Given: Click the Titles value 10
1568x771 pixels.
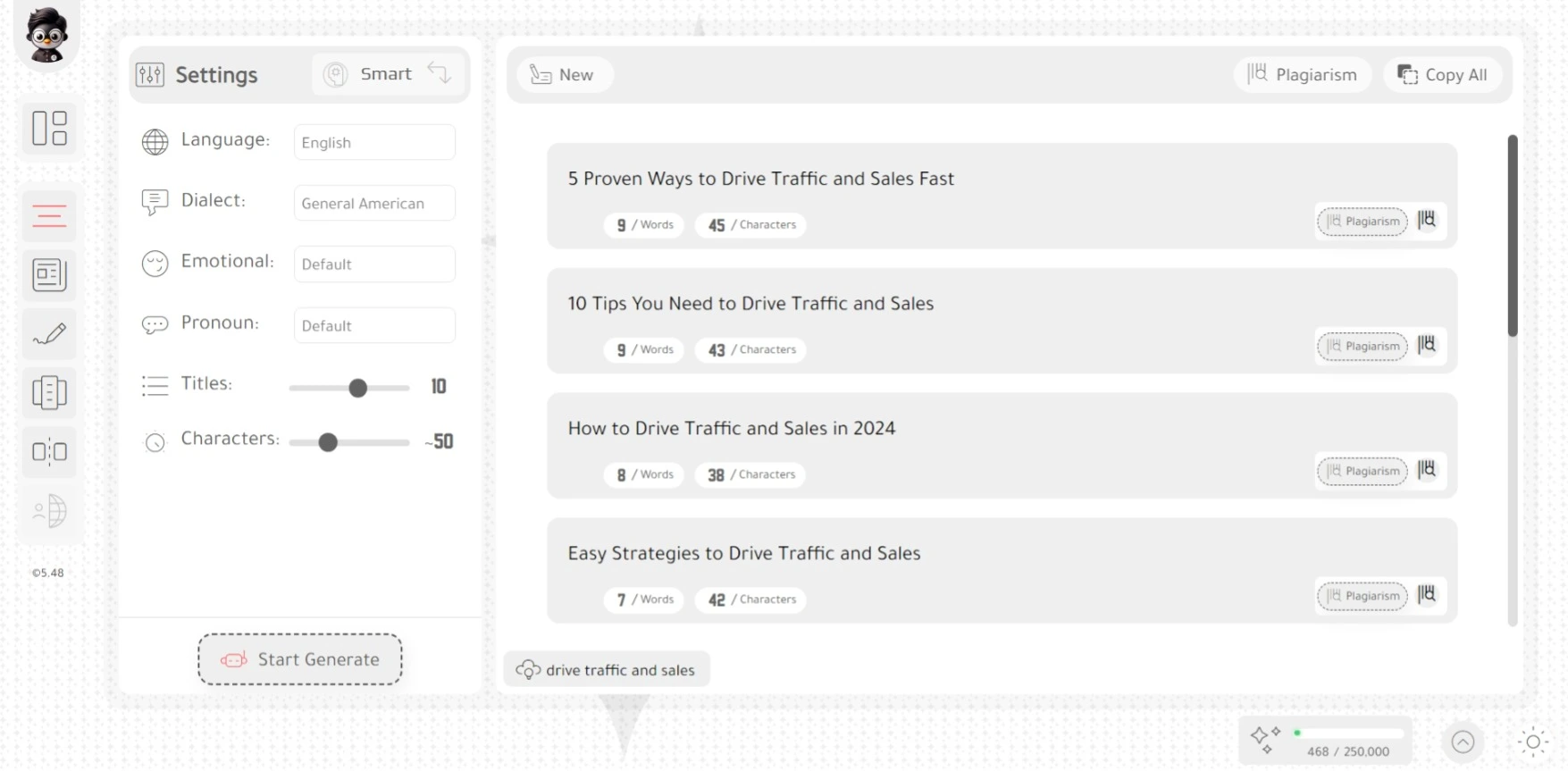Looking at the screenshot, I should (x=439, y=386).
